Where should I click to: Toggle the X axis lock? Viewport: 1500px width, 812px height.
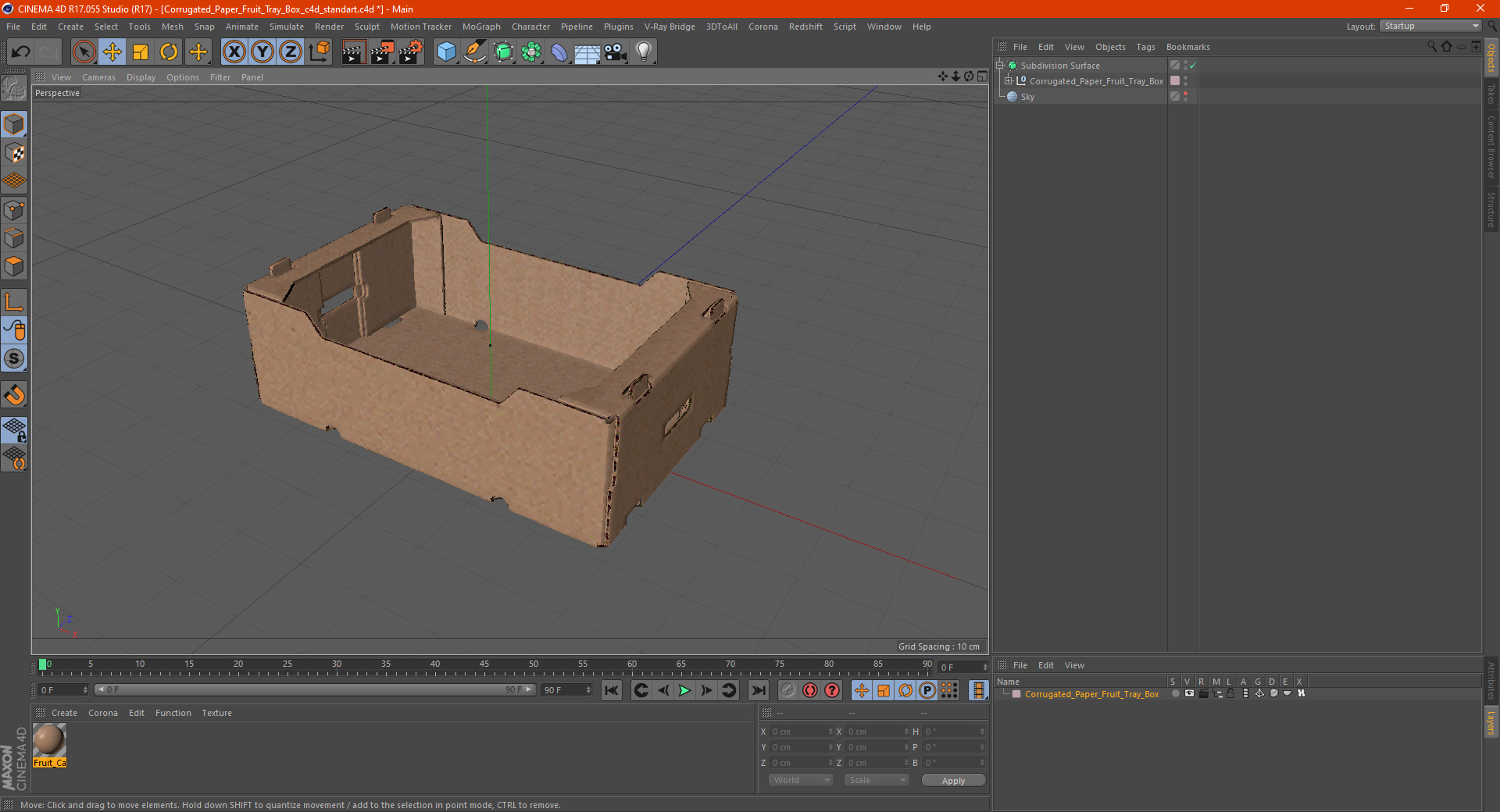[x=234, y=52]
